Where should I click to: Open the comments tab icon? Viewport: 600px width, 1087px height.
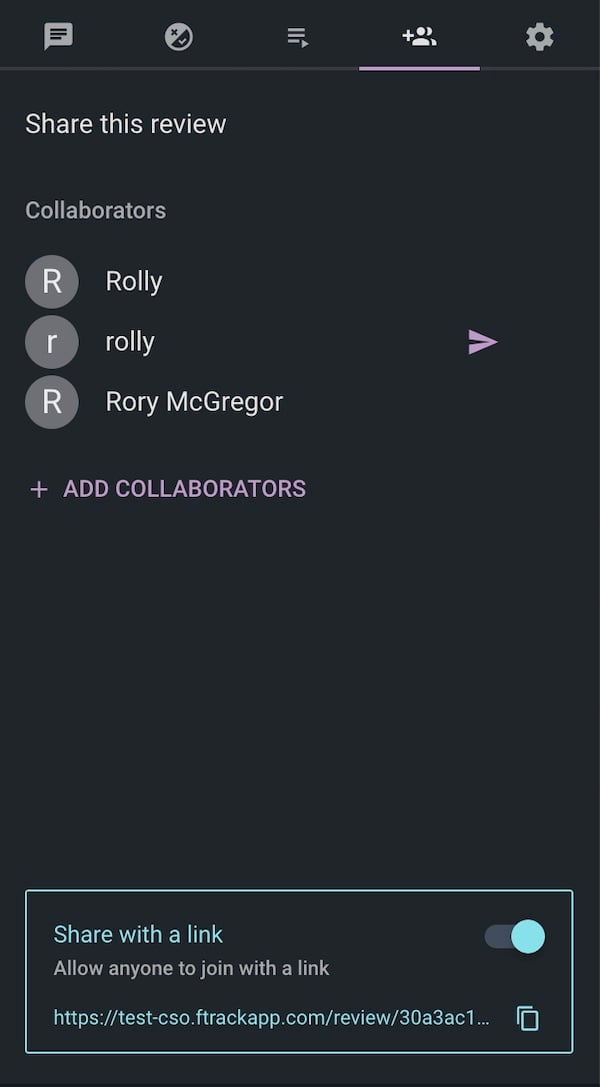click(x=59, y=37)
